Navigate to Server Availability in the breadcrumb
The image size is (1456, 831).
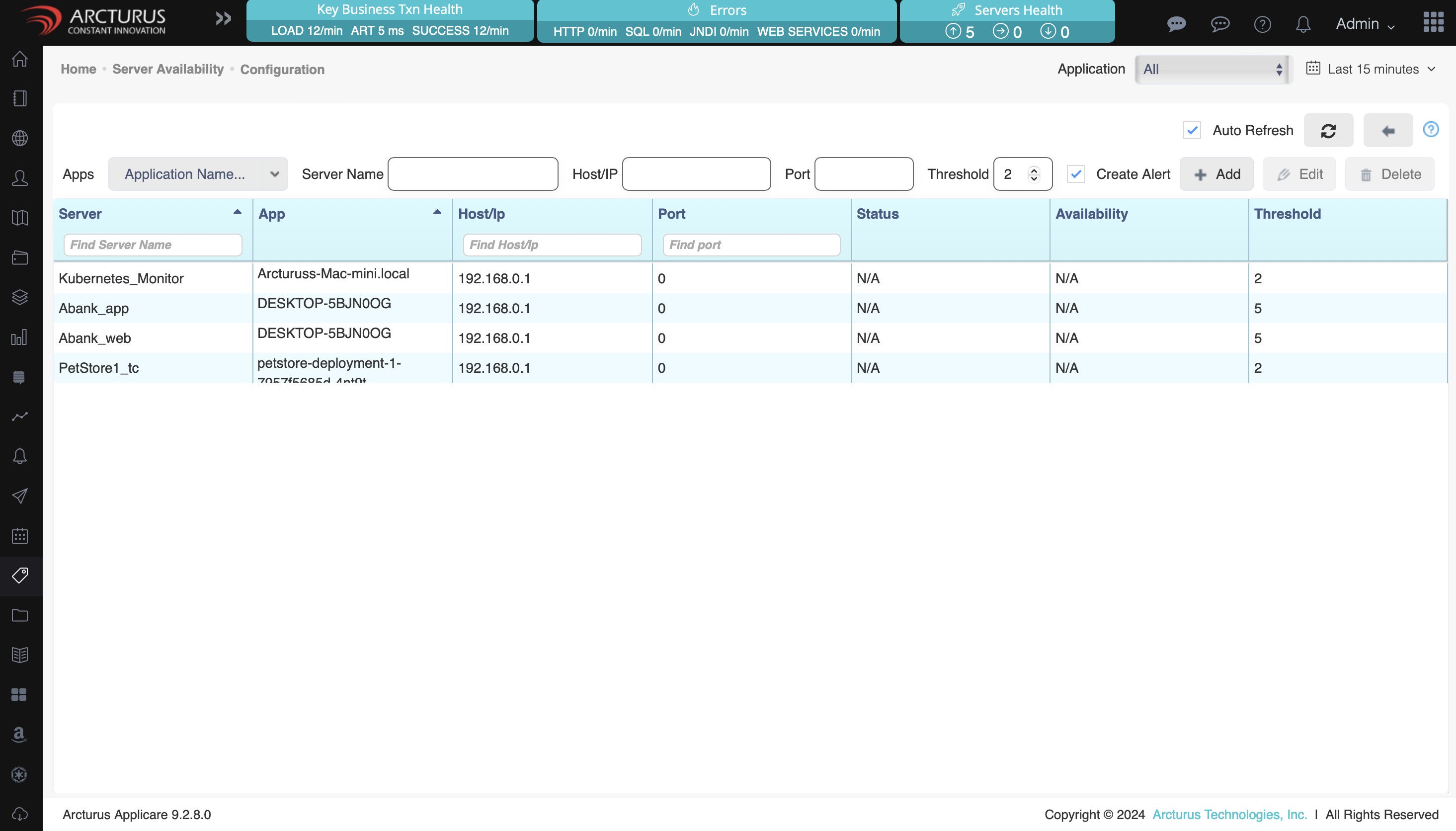click(168, 69)
